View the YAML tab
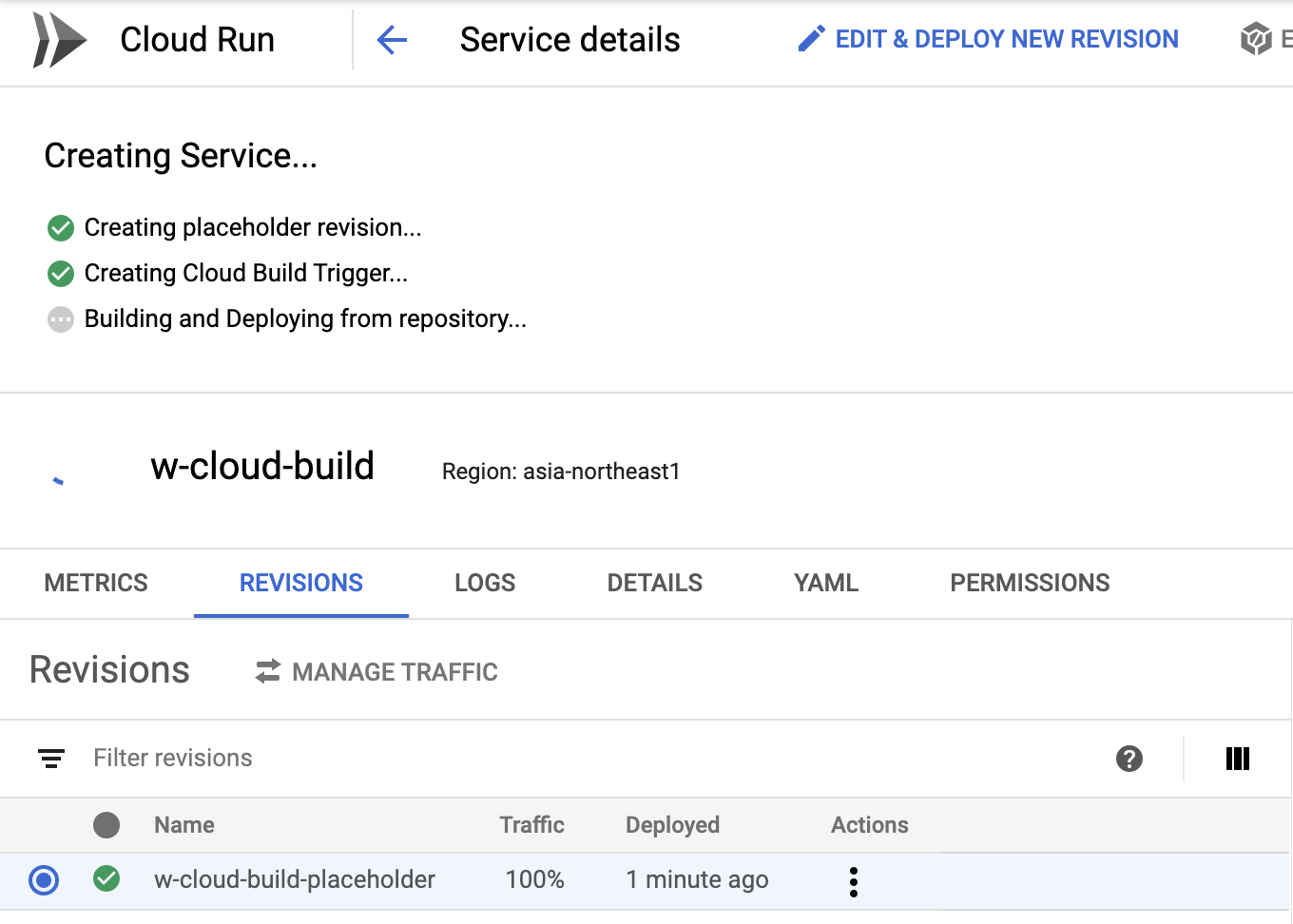 coord(826,583)
